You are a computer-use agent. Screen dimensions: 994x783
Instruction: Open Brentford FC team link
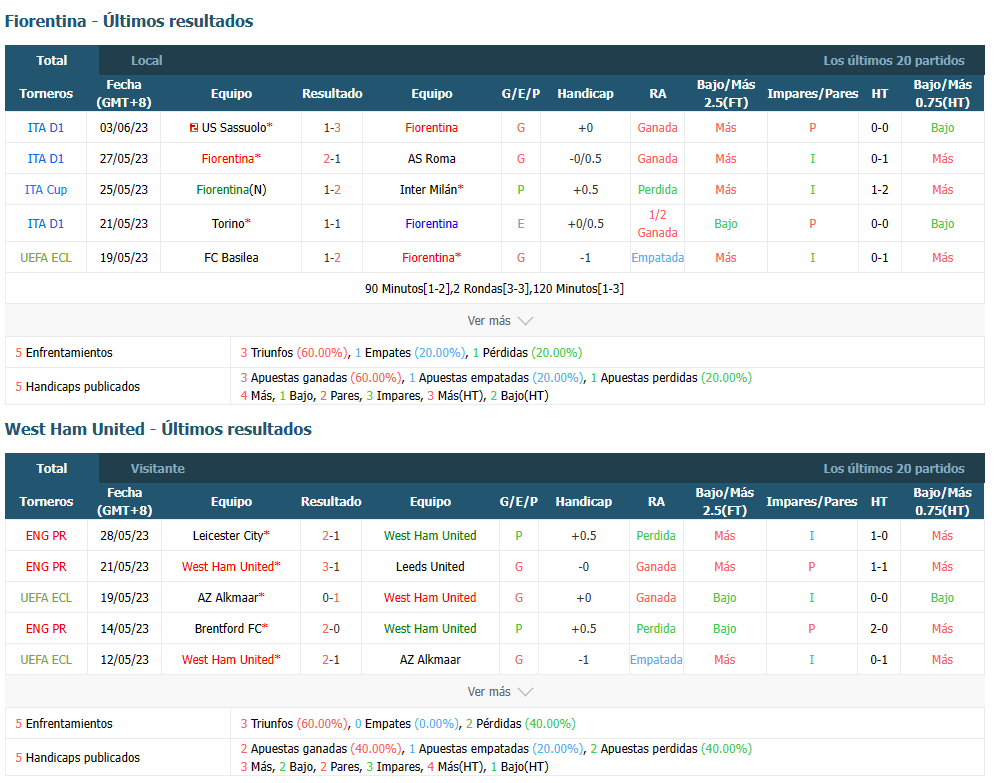[228, 629]
